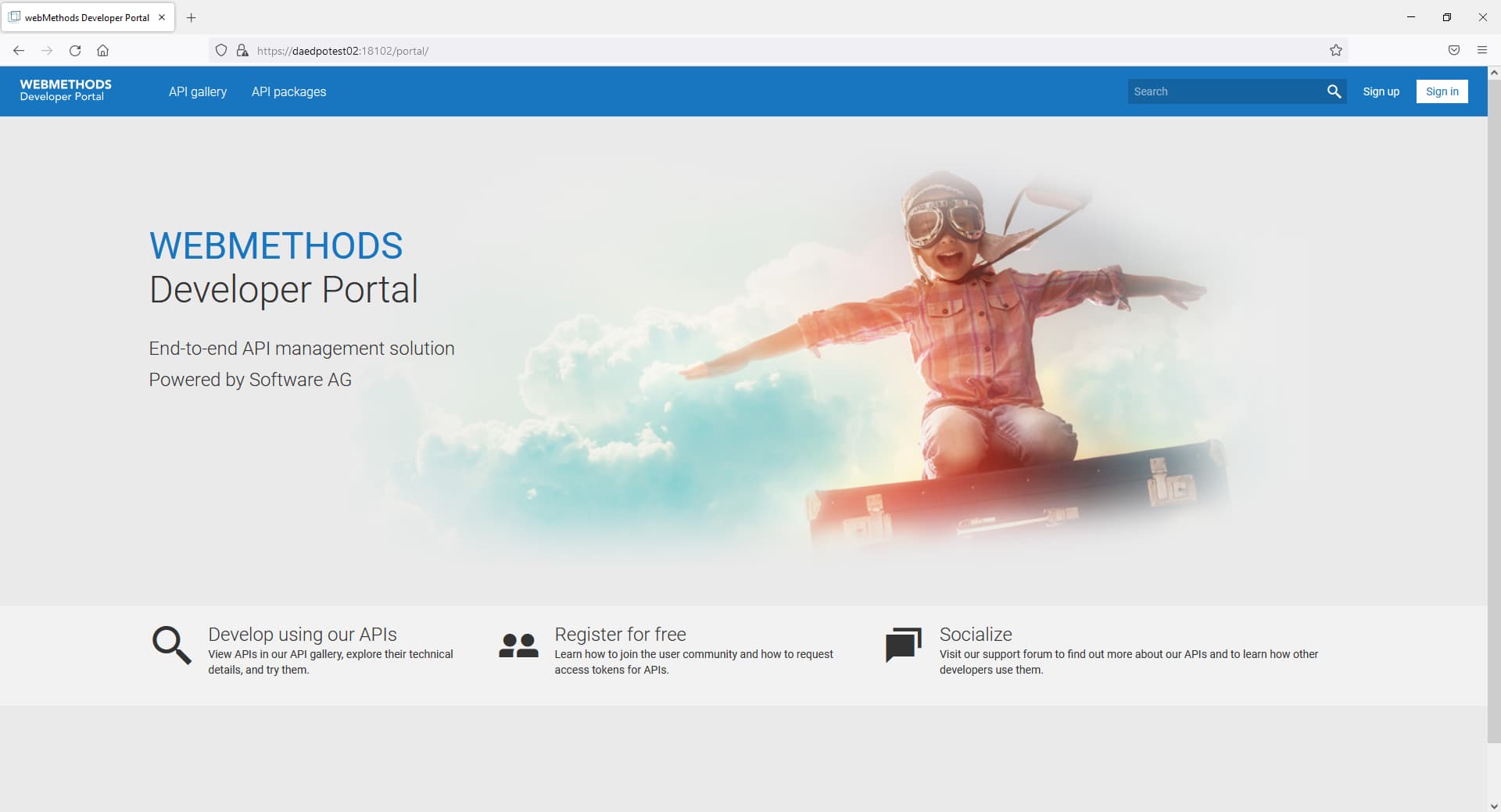Click the large magnifier Develop icon
1501x812 pixels.
pos(171,645)
